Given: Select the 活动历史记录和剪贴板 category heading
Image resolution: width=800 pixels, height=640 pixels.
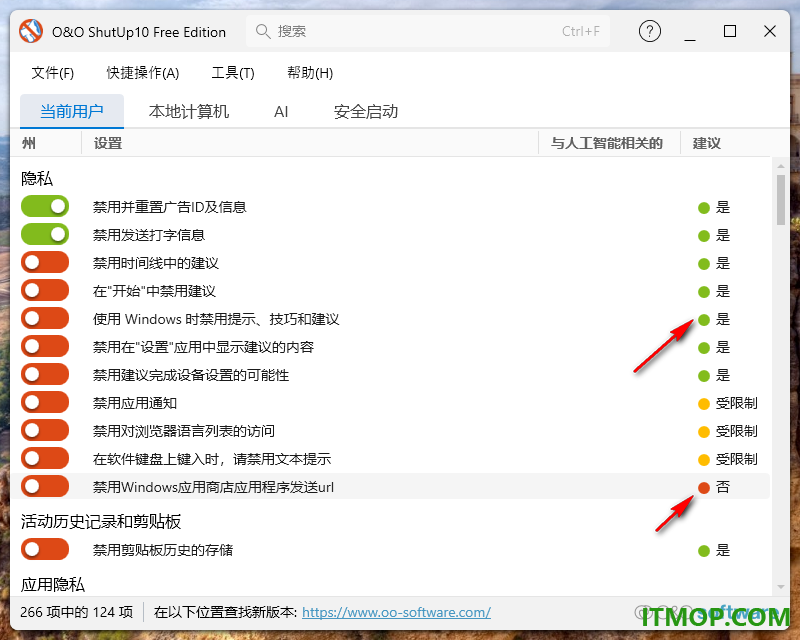Looking at the screenshot, I should [101, 522].
